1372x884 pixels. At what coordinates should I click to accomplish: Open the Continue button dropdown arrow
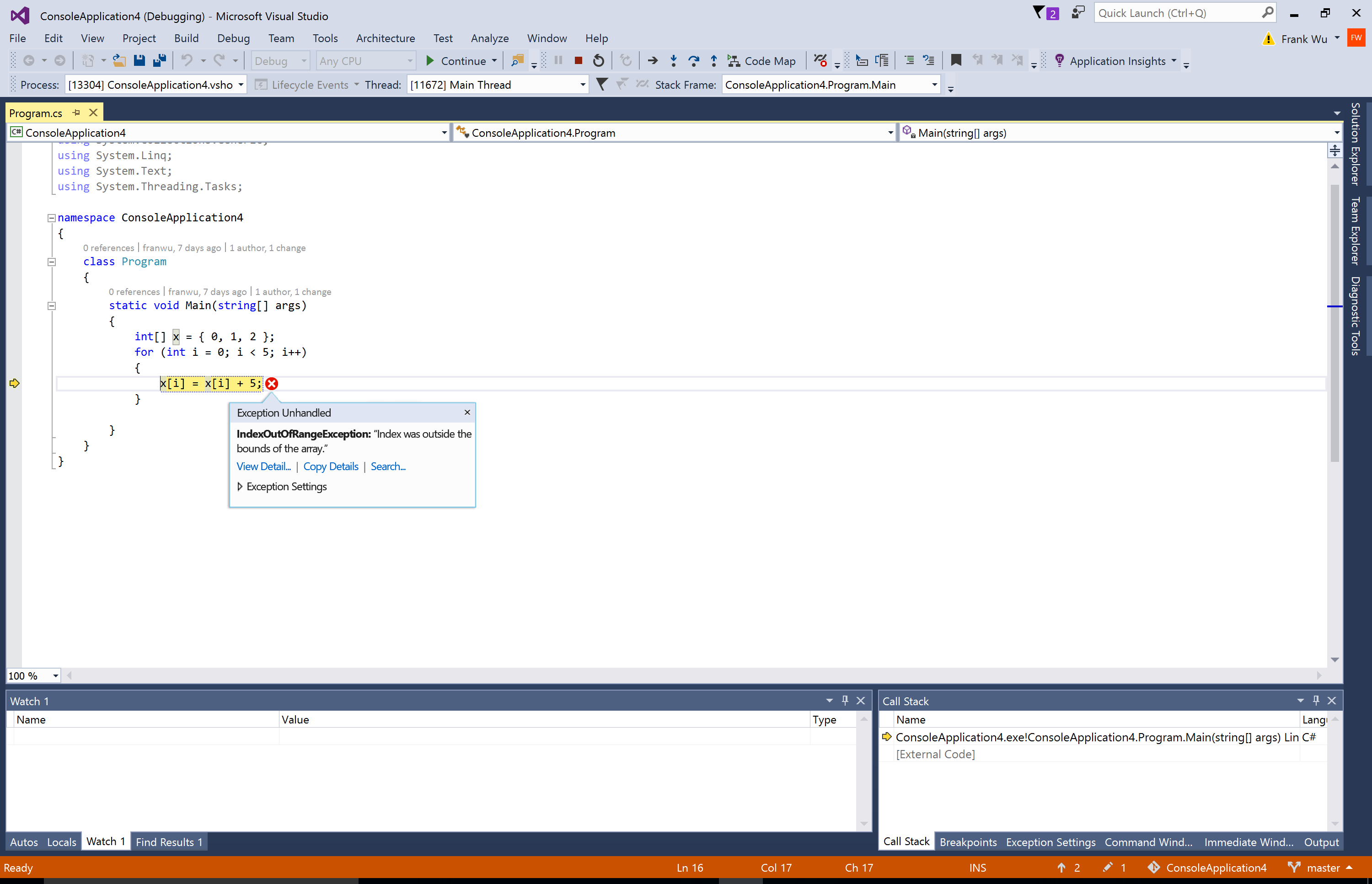pos(494,61)
